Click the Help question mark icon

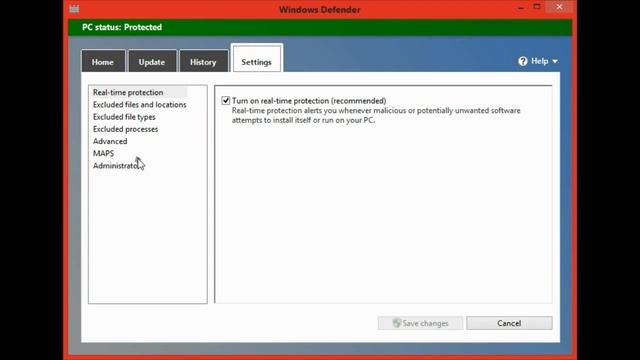[523, 61]
